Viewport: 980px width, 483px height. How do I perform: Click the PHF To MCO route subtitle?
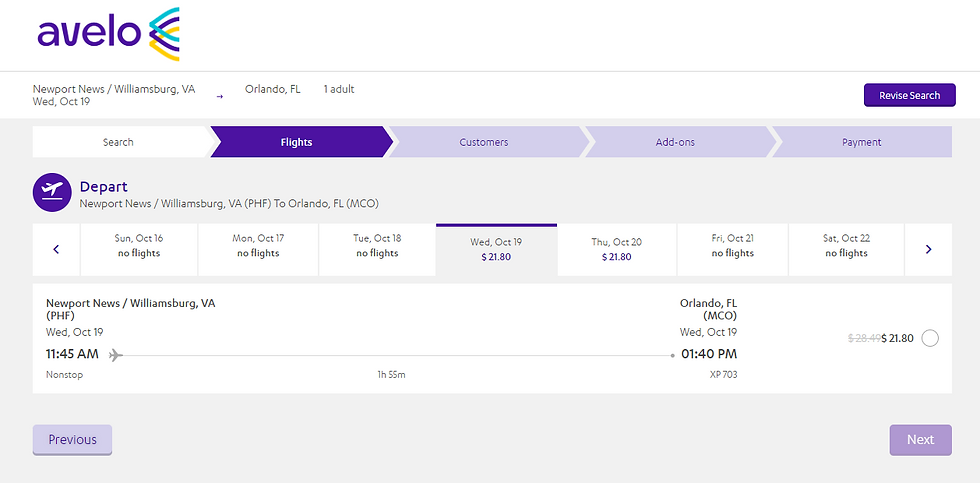coord(229,204)
